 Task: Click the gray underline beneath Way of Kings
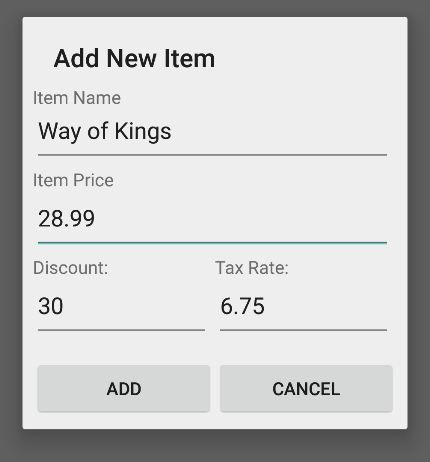pyautogui.click(x=212, y=155)
